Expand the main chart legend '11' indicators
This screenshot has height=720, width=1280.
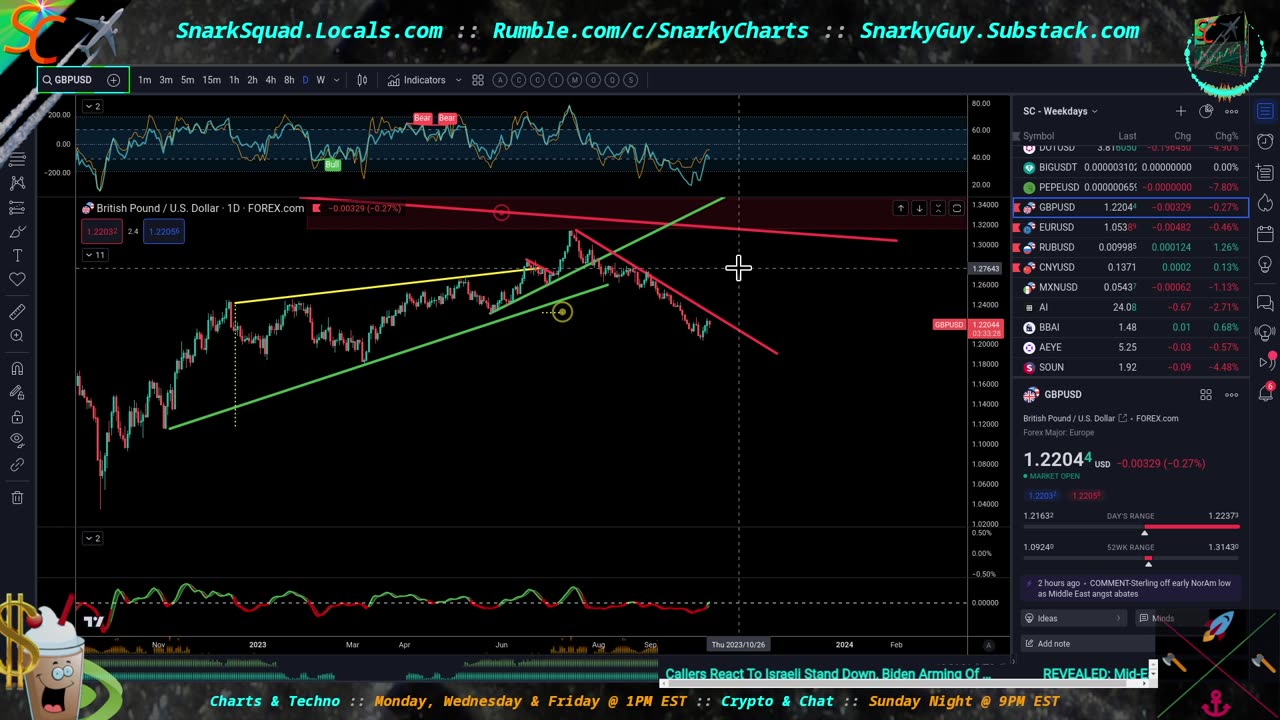94,255
